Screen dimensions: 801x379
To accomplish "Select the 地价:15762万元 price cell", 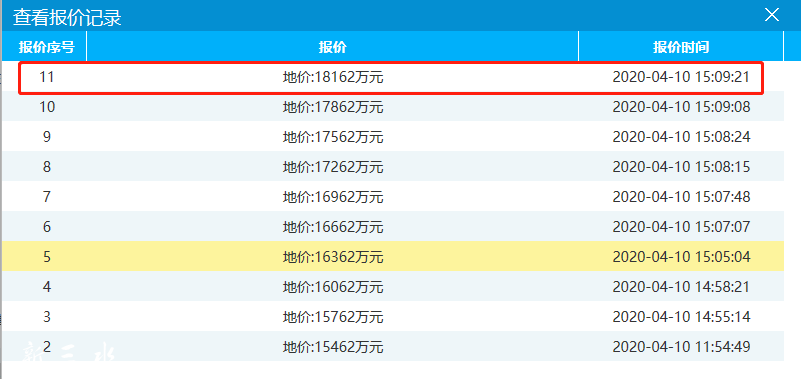I will [x=333, y=317].
